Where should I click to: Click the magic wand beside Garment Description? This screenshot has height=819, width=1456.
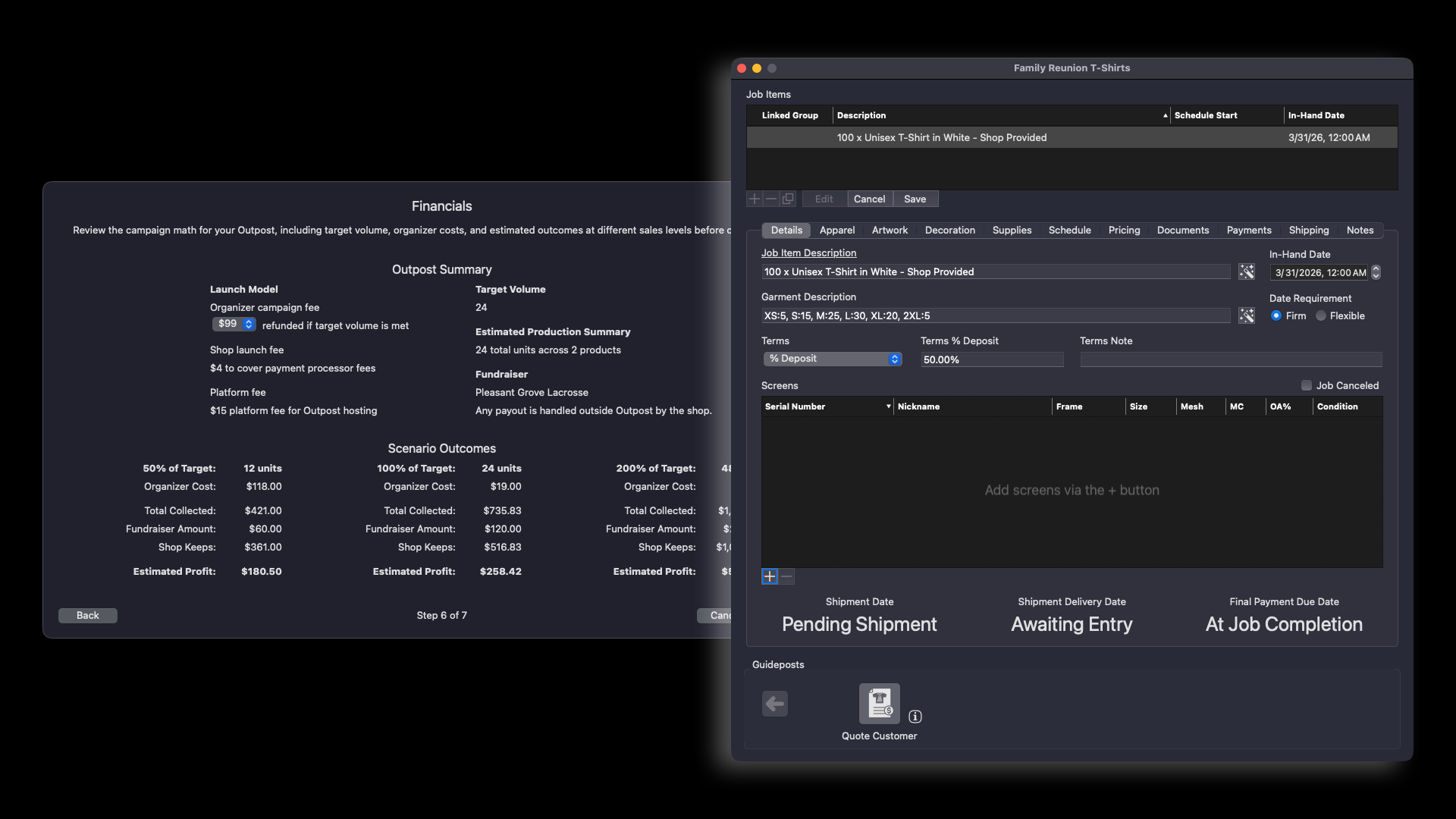coord(1246,315)
